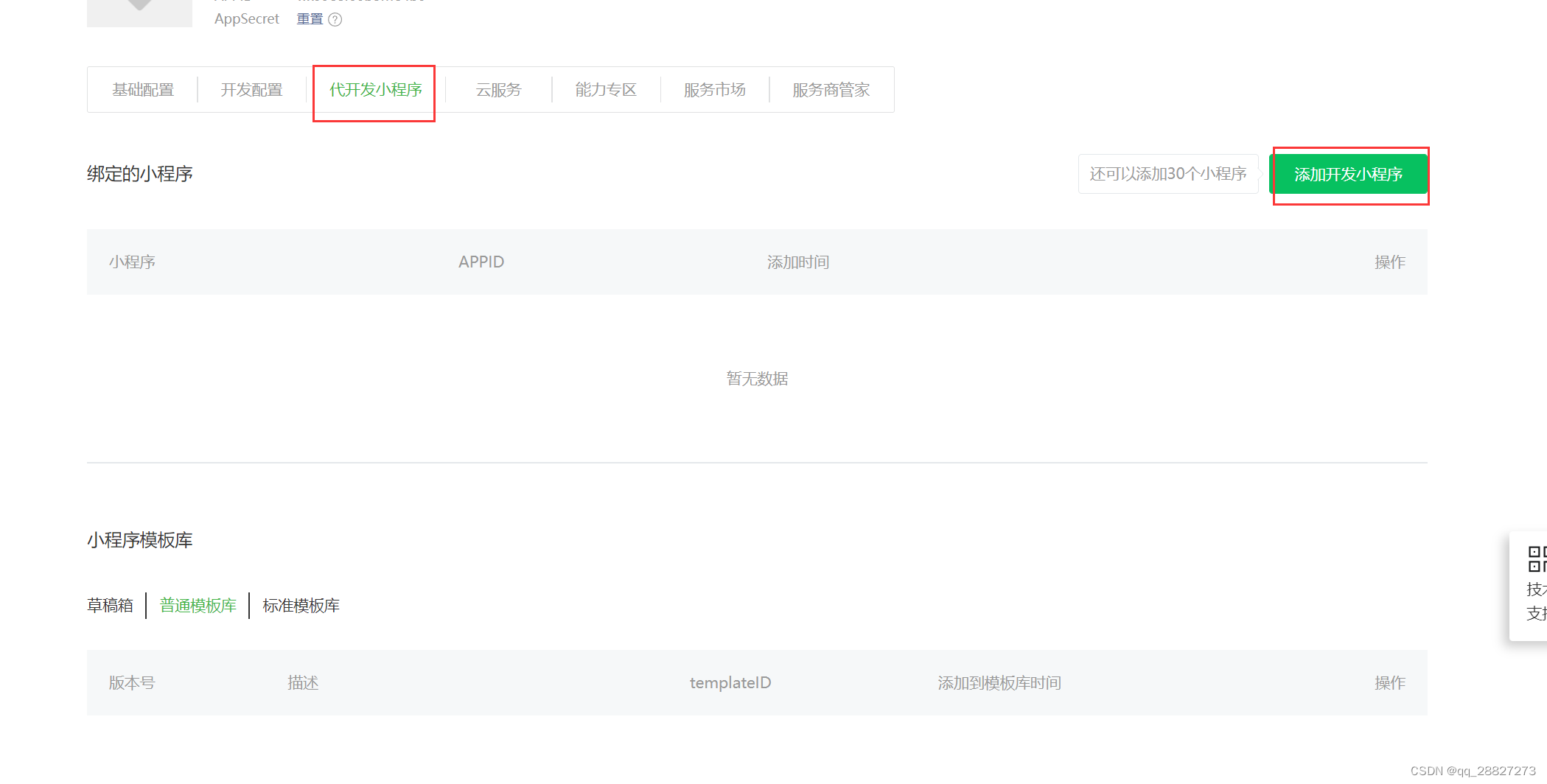Click the AppSecret label
Viewport: 1547px width, 784px height.
pyautogui.click(x=247, y=19)
